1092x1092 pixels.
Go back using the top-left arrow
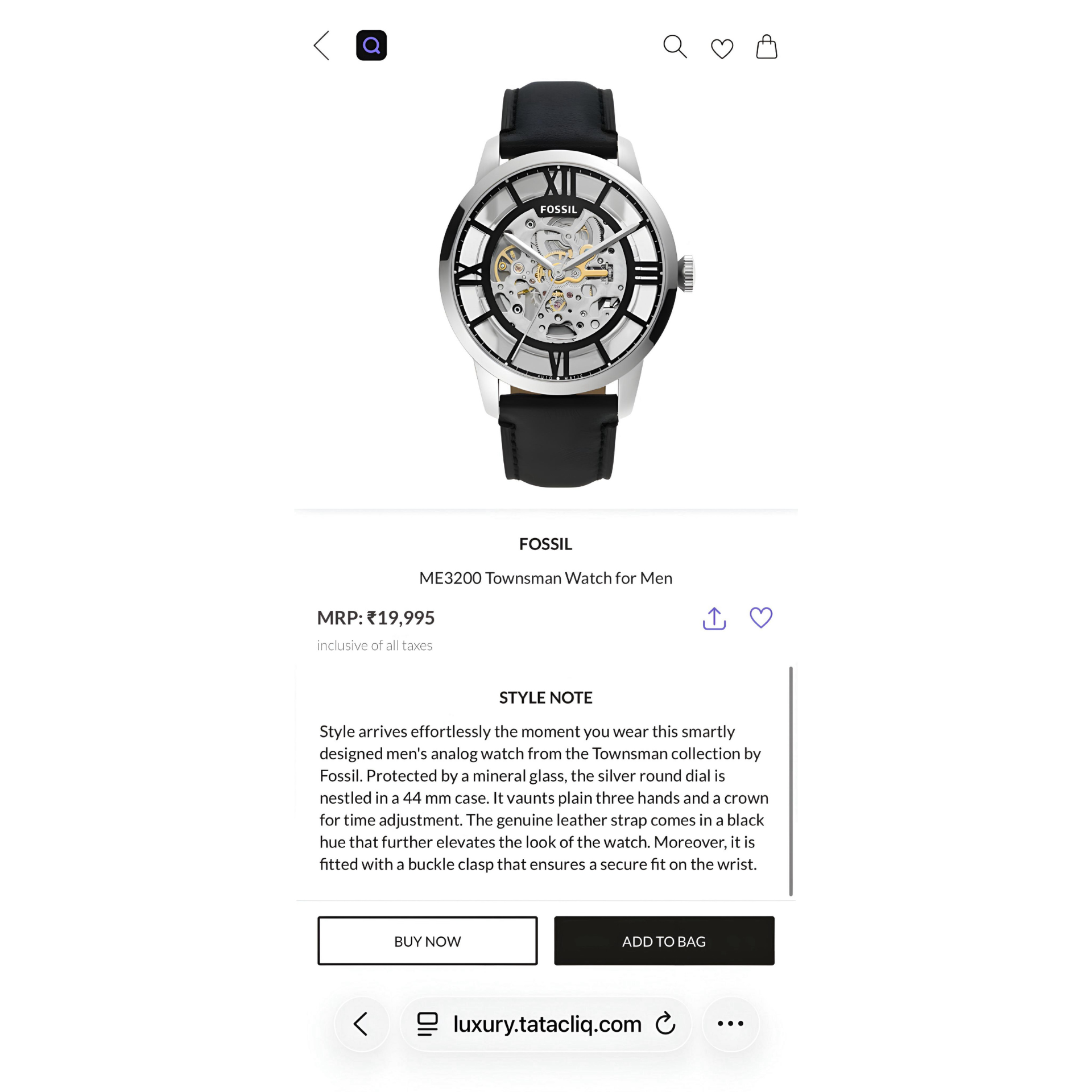pos(321,45)
